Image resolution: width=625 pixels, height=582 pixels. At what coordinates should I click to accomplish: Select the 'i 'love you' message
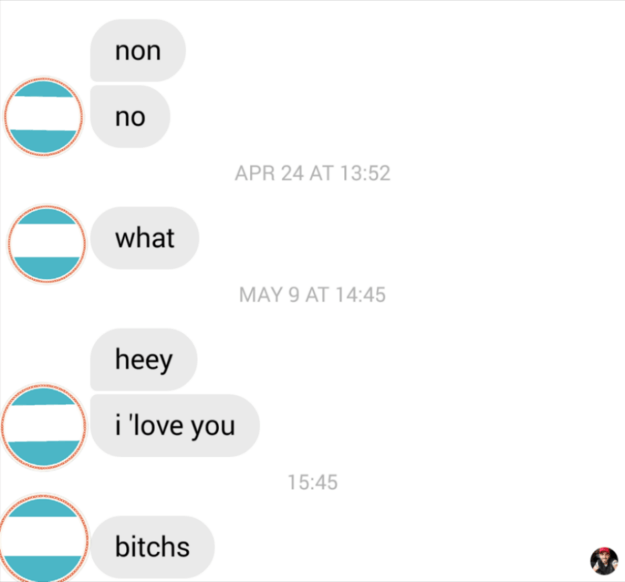[175, 425]
